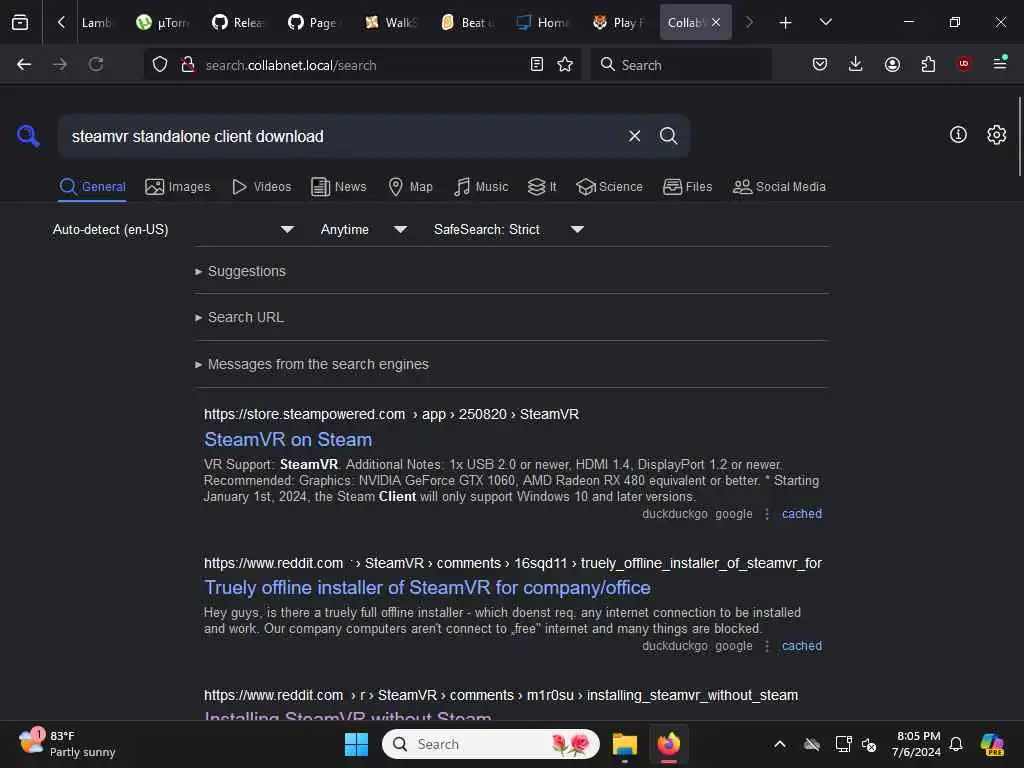This screenshot has width=1024, height=768.
Task: Open Pocket save icon
Action: click(820, 64)
